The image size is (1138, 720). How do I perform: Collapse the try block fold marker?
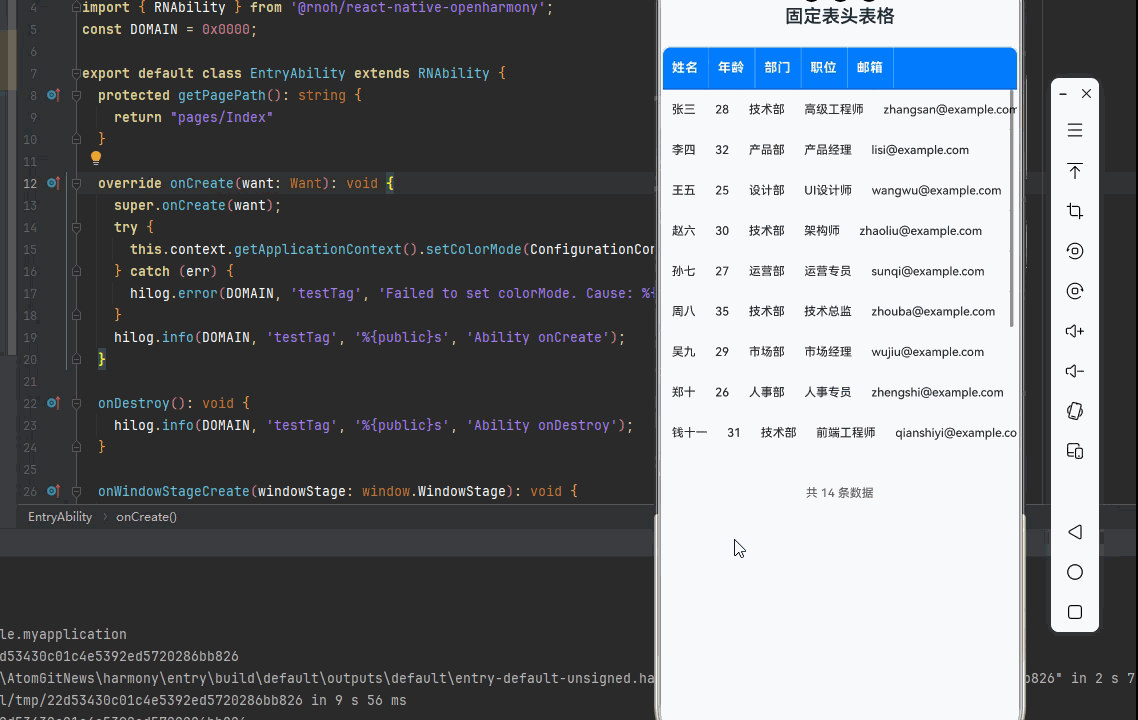point(76,227)
